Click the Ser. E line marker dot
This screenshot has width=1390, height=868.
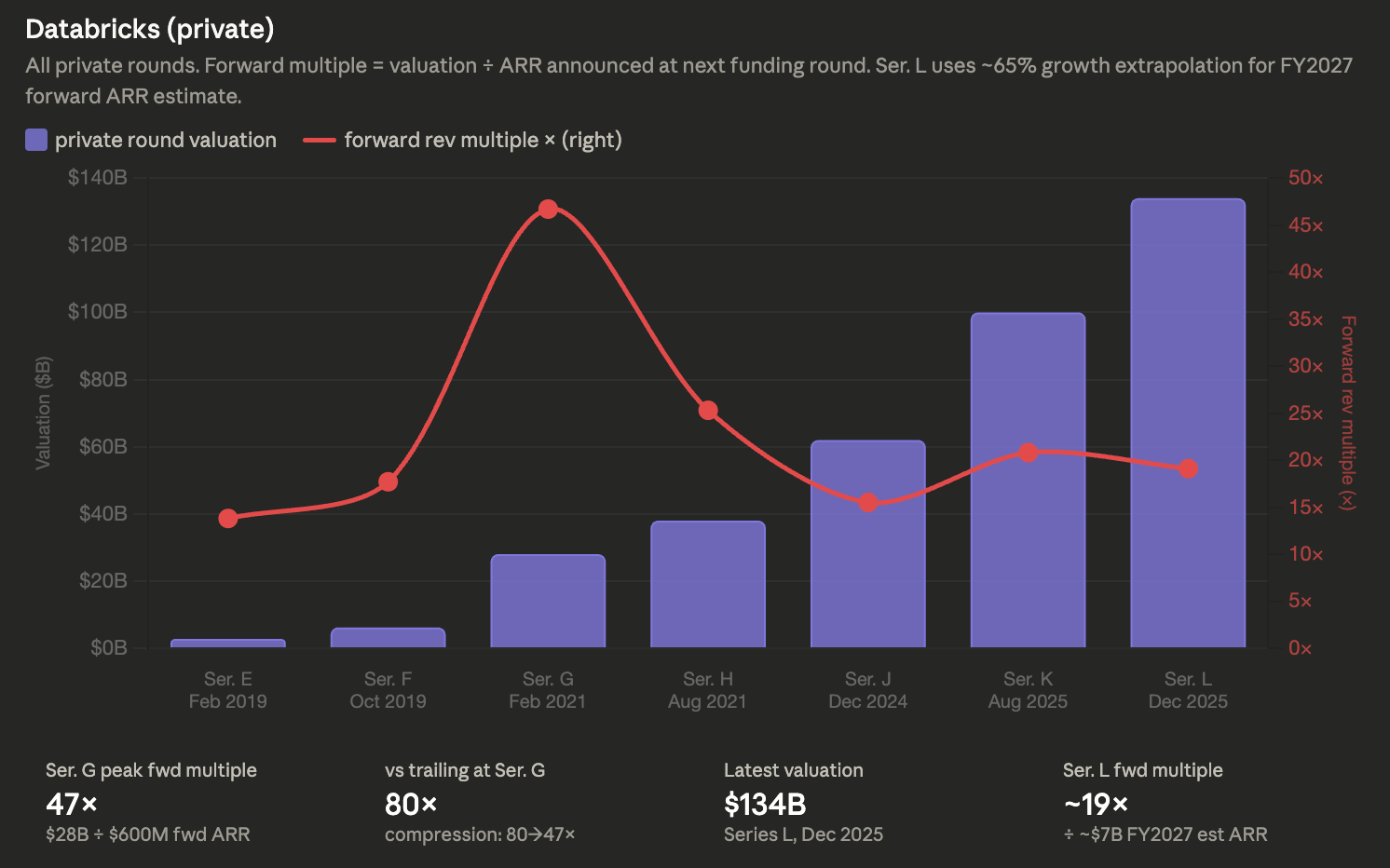(x=228, y=518)
